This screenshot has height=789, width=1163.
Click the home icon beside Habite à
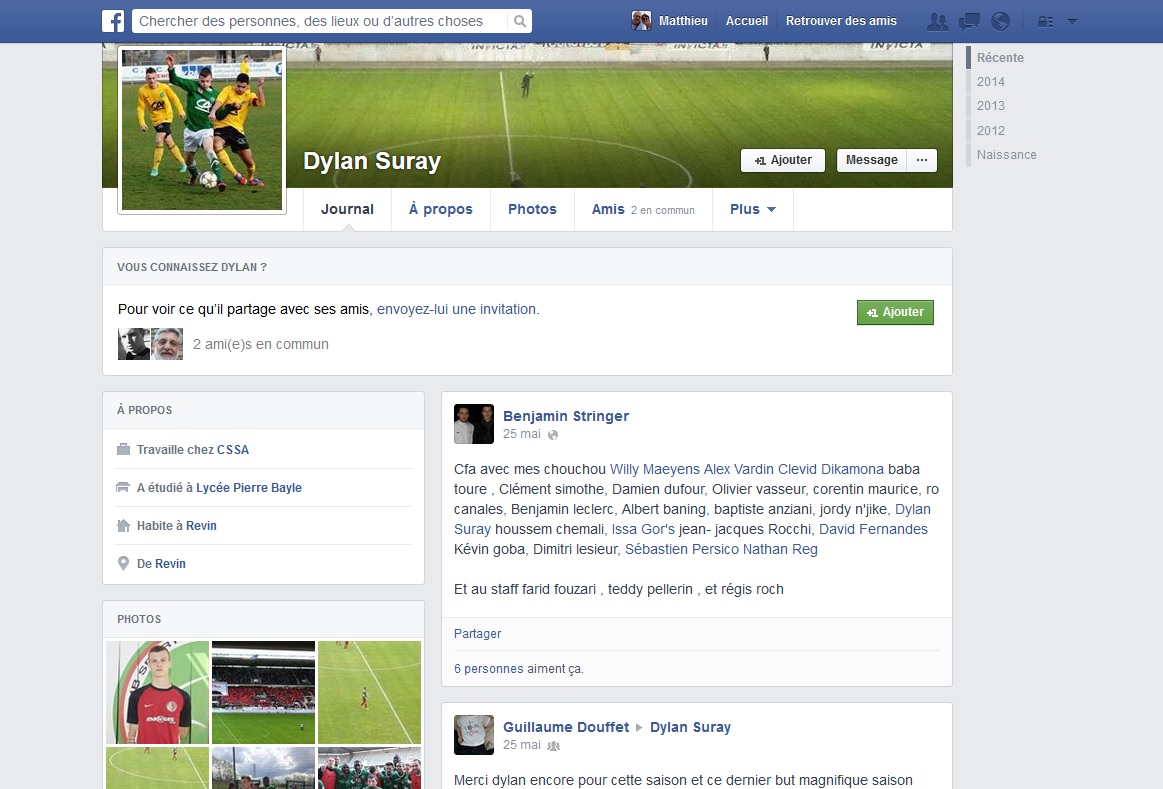point(124,525)
